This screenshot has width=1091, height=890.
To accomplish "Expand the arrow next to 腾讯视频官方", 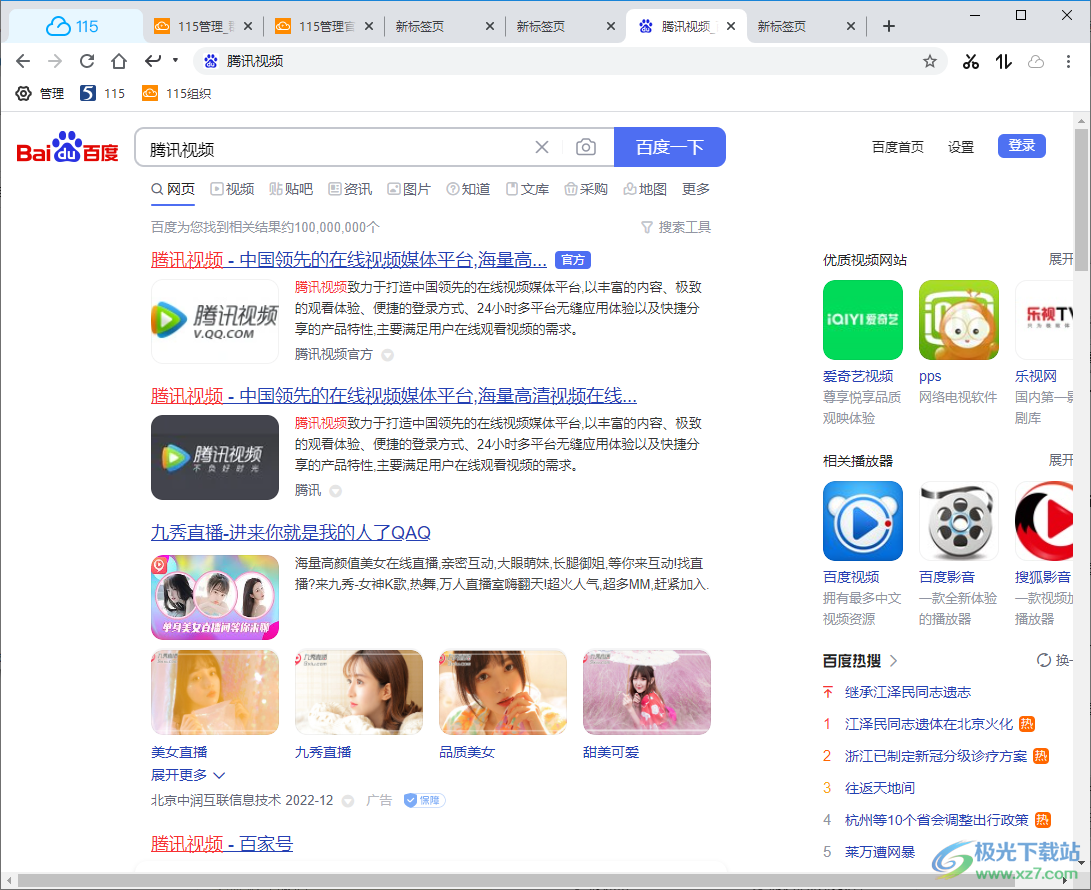I will pyautogui.click(x=388, y=356).
